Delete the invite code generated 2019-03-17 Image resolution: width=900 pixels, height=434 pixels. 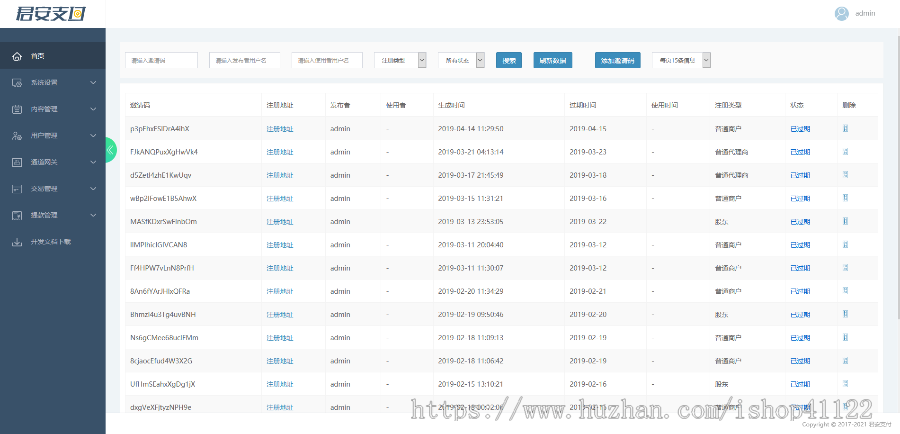(845, 175)
